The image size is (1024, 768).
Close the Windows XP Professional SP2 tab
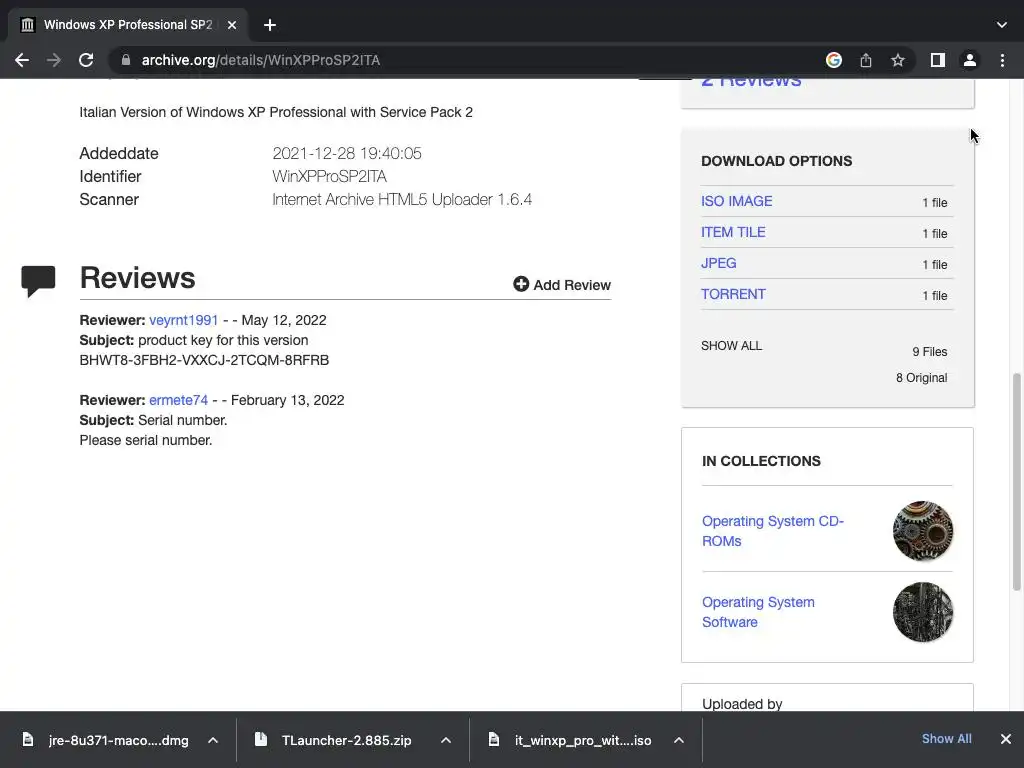coord(232,25)
